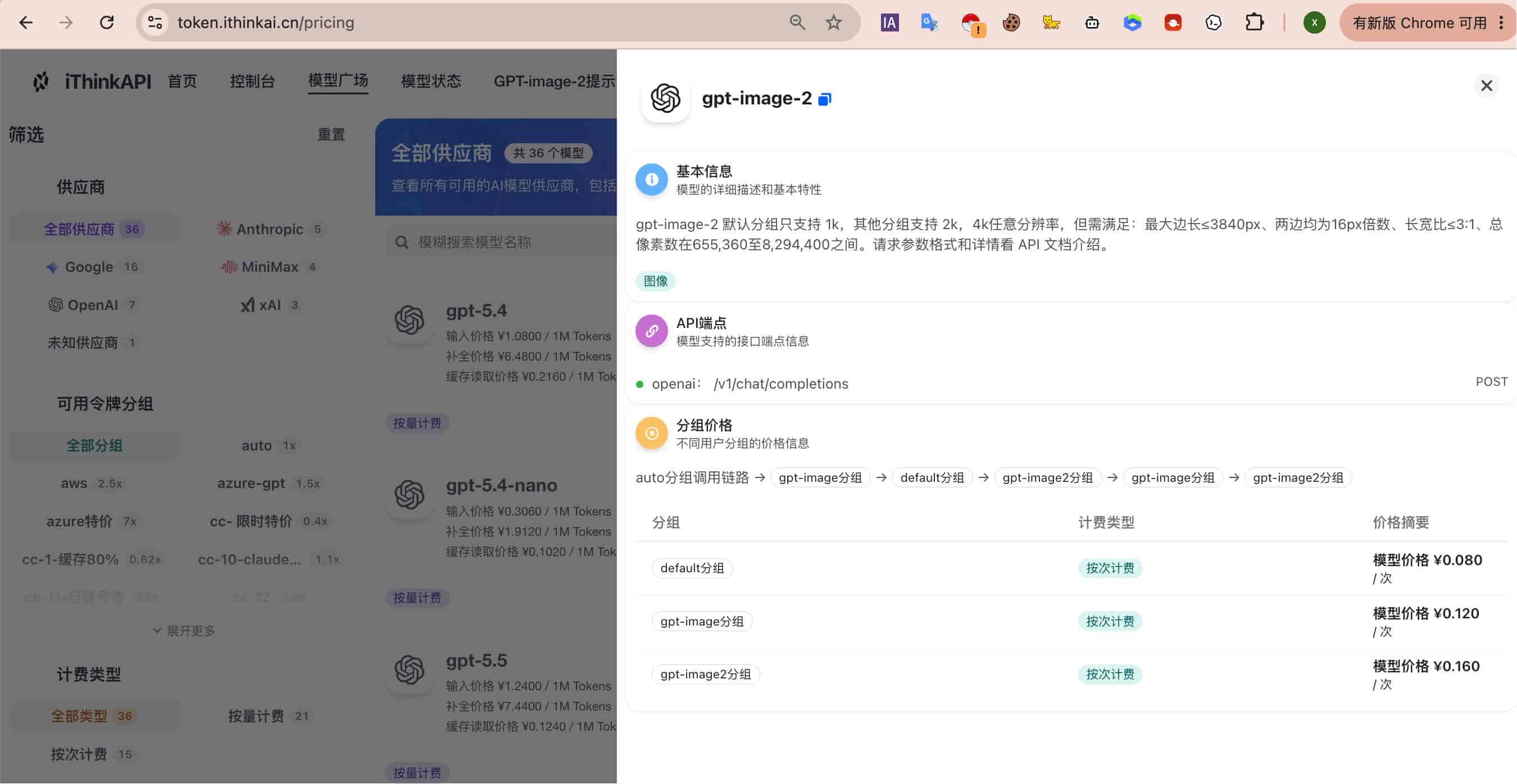
Task: Filter by 按次计费 billing type
Action: 92,754
